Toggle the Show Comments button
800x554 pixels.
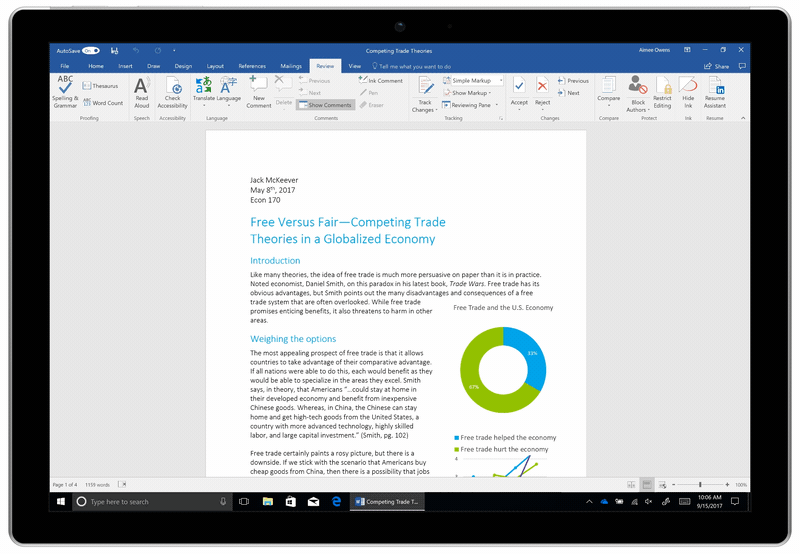pos(325,105)
